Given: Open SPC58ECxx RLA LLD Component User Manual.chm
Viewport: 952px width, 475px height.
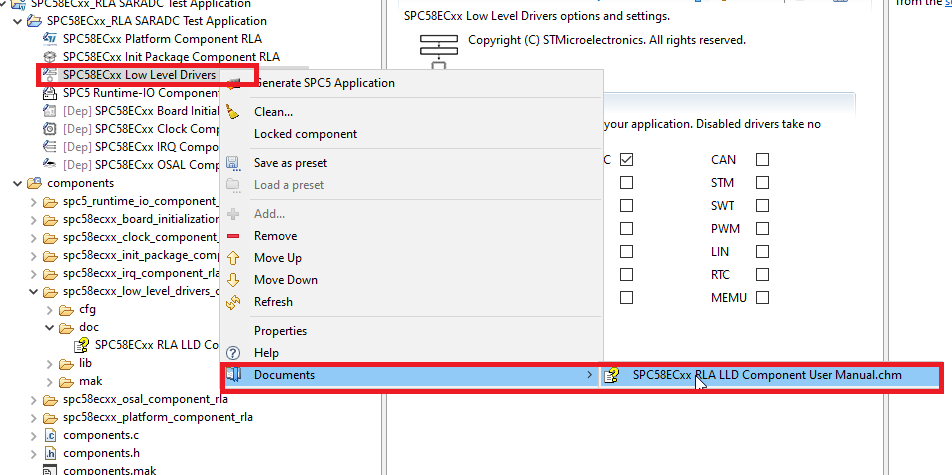Looking at the screenshot, I should click(767, 375).
